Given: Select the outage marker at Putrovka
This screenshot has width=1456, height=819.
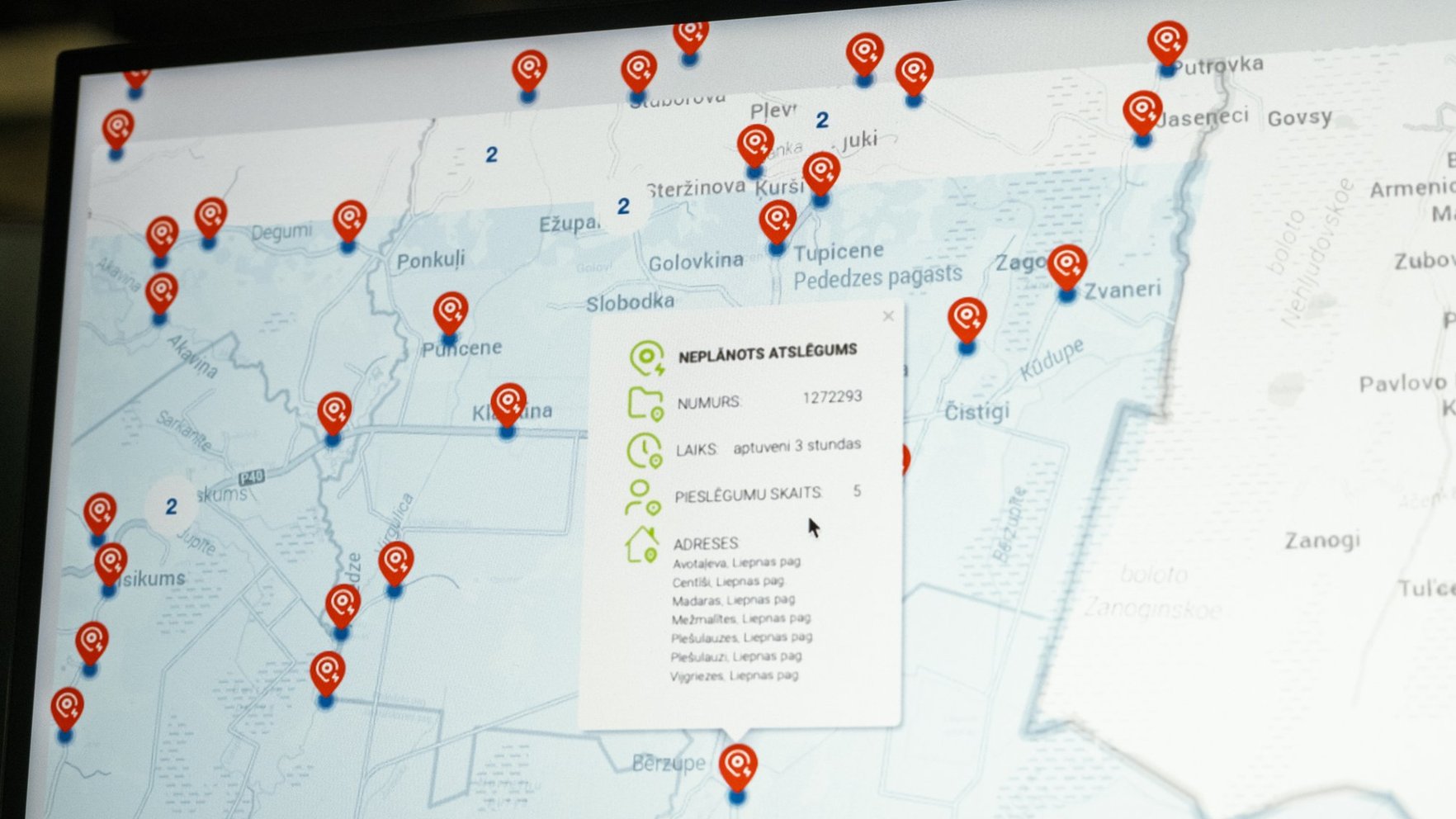Looking at the screenshot, I should (1167, 45).
